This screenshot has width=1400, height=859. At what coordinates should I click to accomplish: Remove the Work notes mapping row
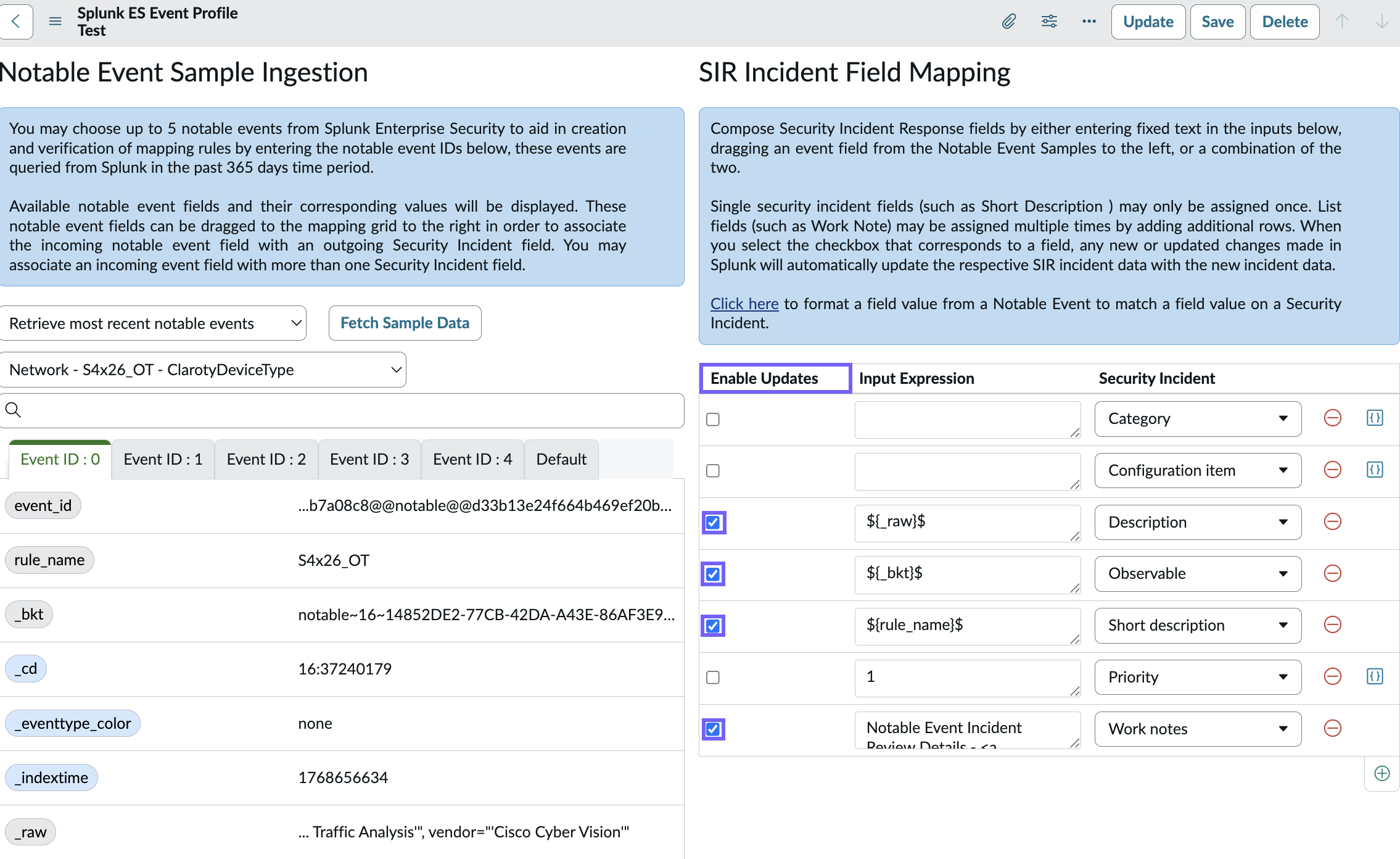(1333, 729)
